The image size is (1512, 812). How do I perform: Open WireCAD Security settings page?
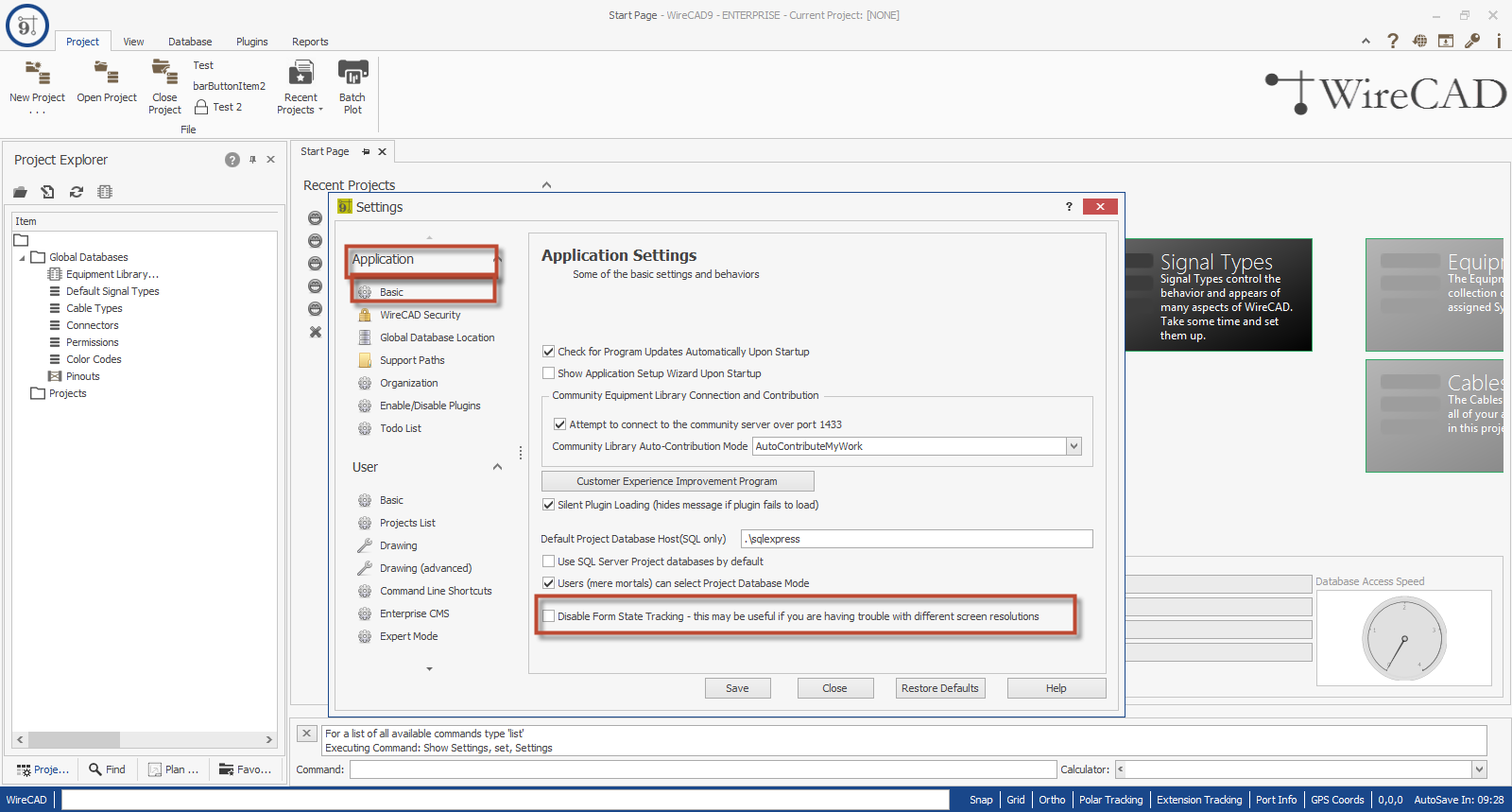click(420, 315)
